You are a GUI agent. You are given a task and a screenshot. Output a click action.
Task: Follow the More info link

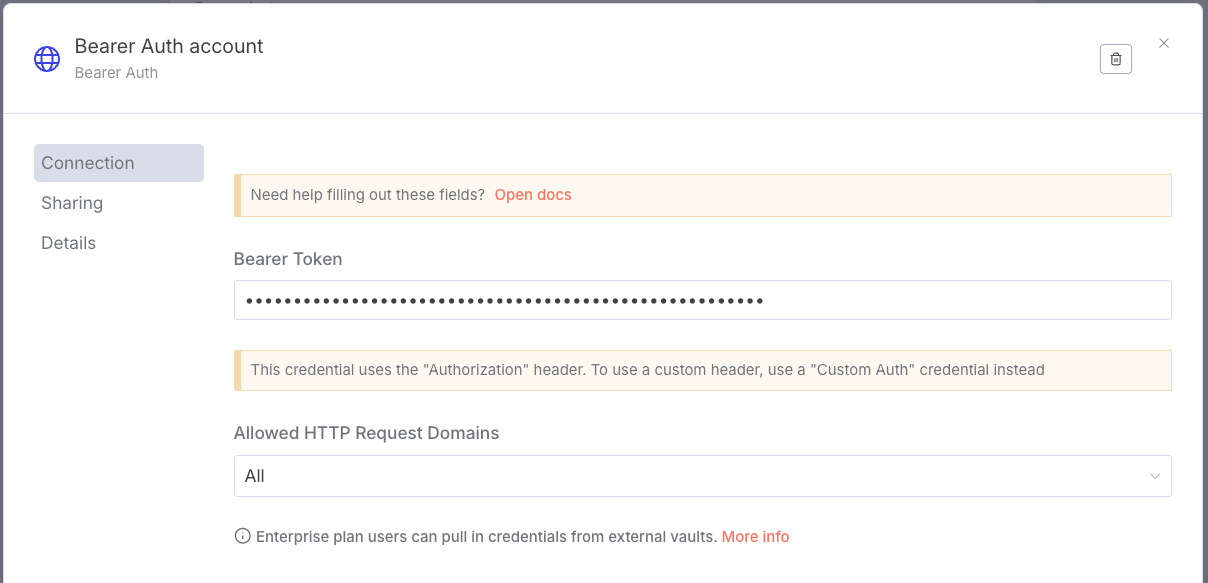tap(755, 537)
